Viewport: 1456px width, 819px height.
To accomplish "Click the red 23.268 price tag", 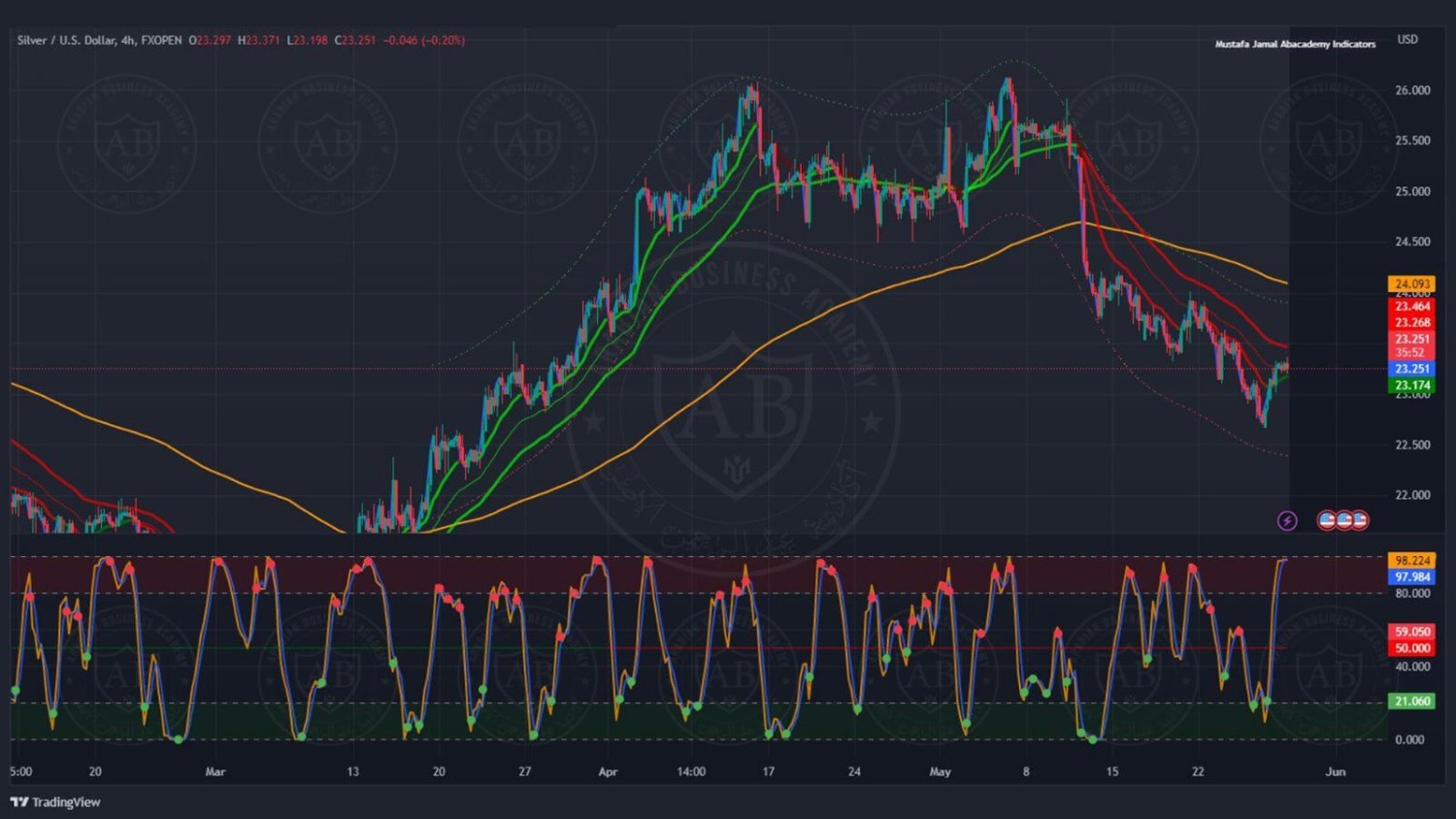I will (x=1412, y=323).
